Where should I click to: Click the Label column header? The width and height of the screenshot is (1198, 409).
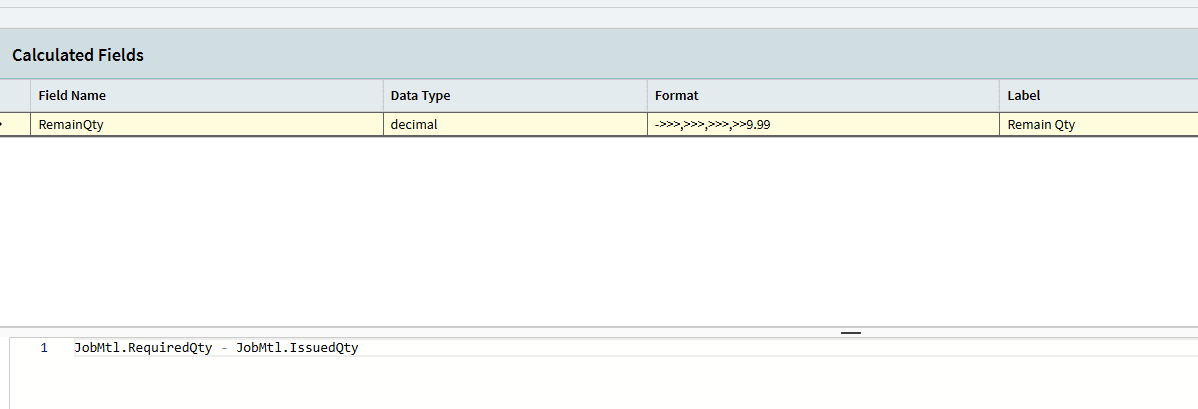pyautogui.click(x=1024, y=96)
